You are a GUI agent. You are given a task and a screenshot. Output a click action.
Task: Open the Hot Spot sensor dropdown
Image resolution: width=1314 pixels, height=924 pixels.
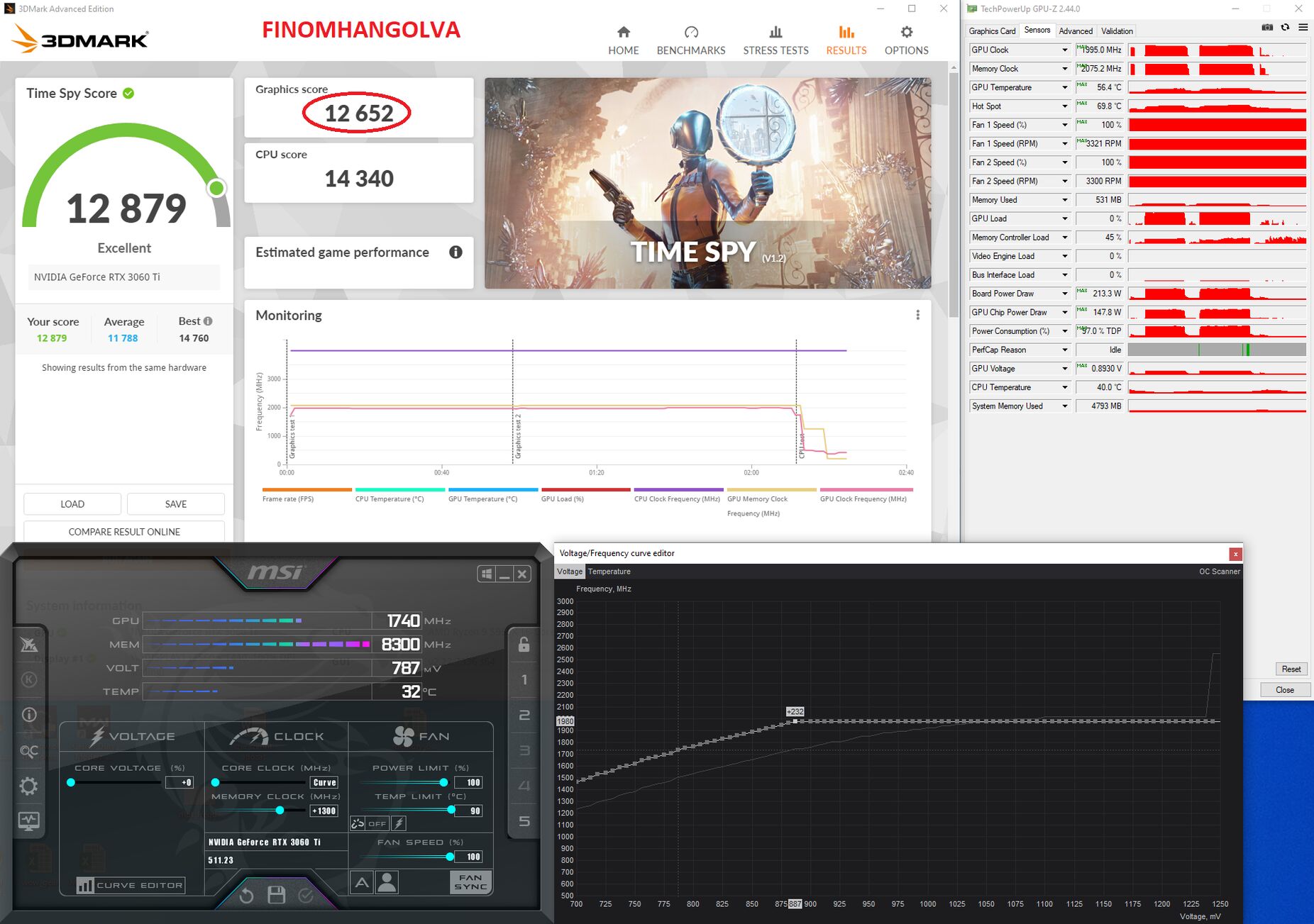(1064, 106)
